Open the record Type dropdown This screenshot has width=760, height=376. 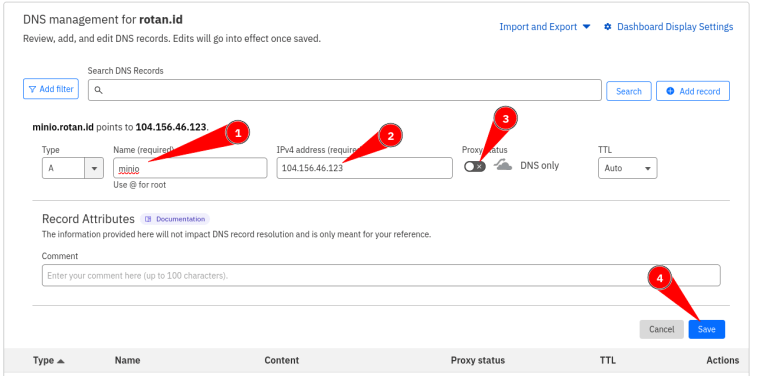(72, 168)
